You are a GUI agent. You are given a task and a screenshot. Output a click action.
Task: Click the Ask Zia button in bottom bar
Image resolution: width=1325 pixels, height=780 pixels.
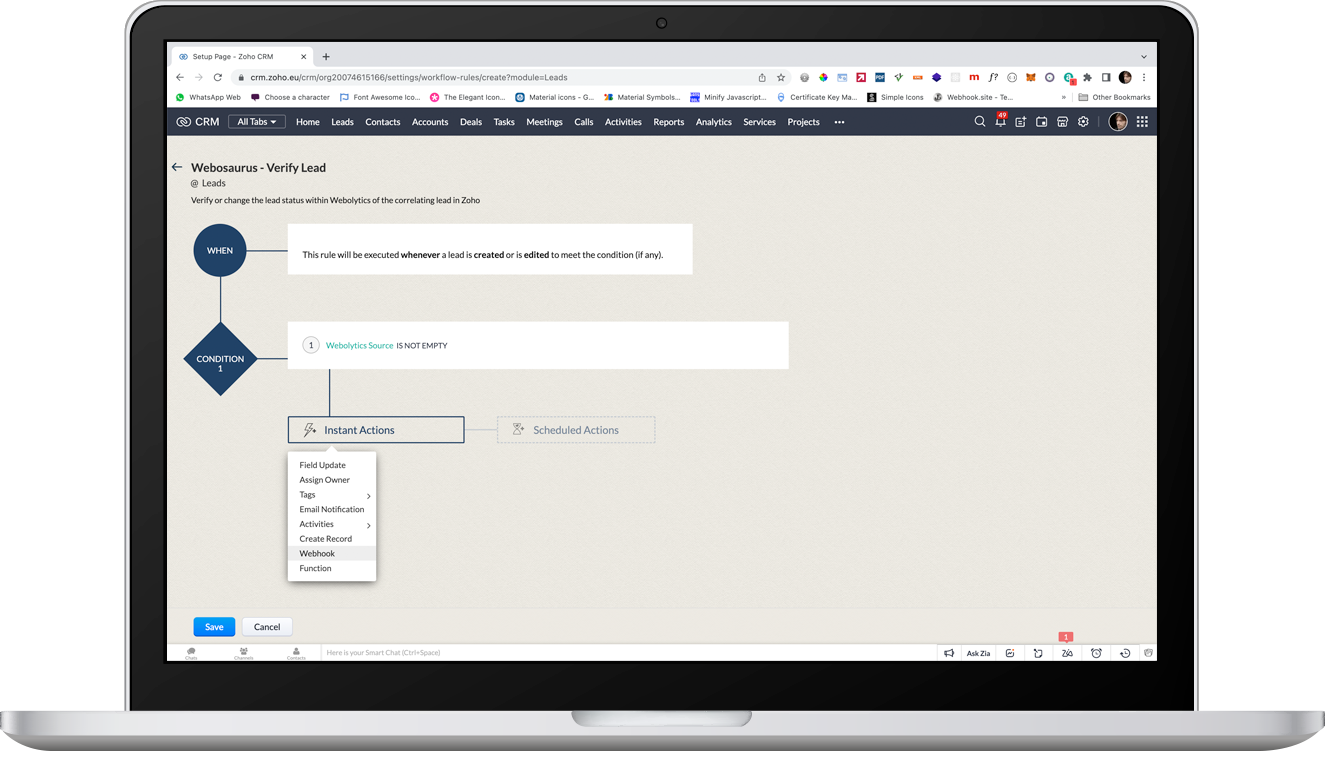pos(978,652)
